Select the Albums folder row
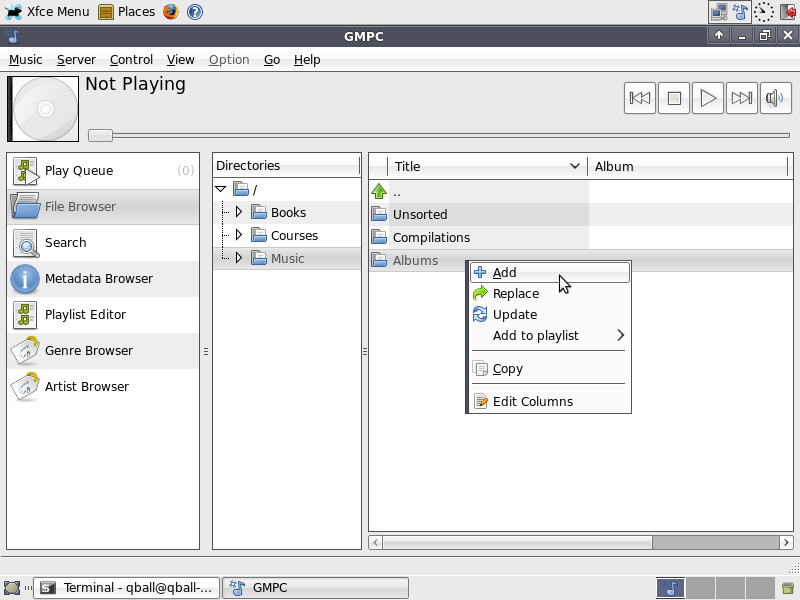Viewport: 800px width, 600px height. [x=417, y=260]
